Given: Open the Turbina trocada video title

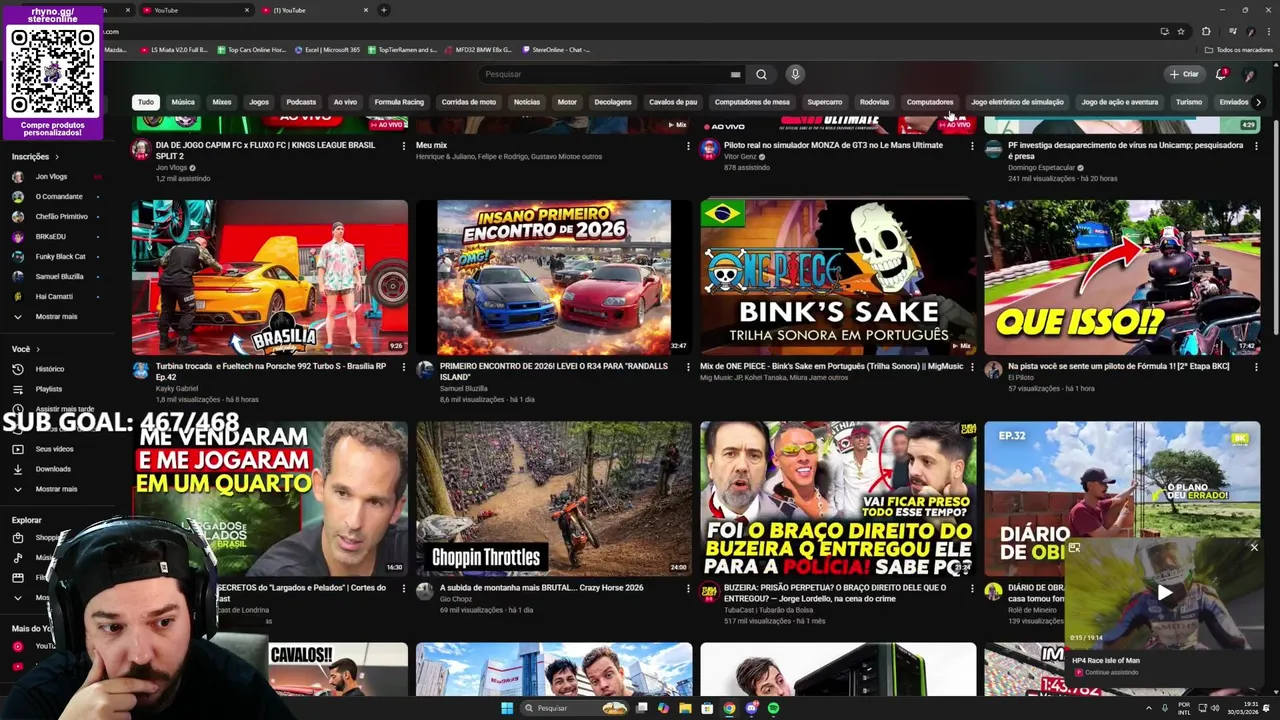Looking at the screenshot, I should click(270, 372).
